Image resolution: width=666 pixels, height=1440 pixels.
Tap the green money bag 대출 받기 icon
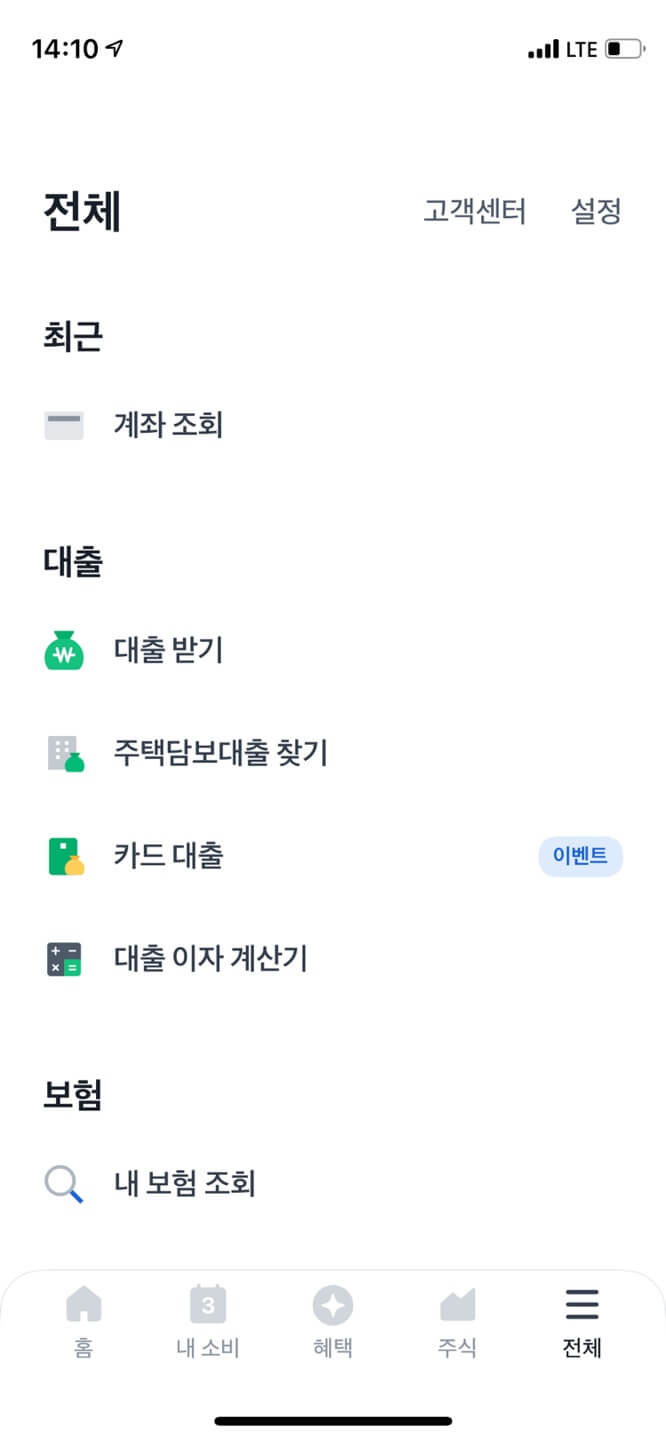[64, 650]
